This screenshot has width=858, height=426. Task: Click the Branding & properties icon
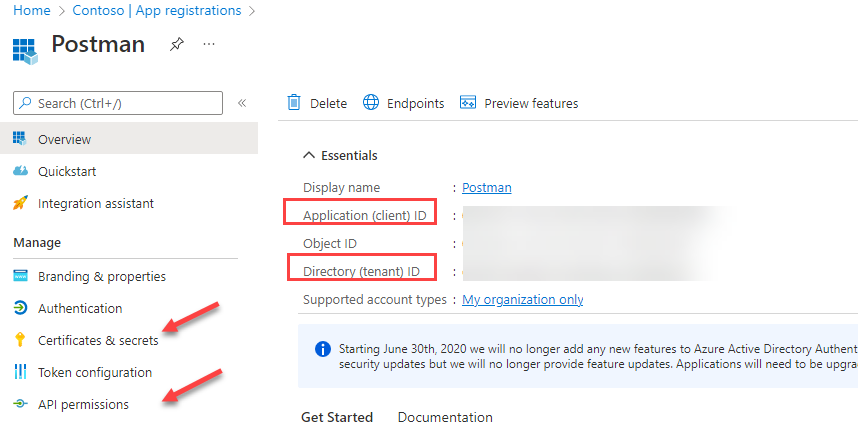20,276
